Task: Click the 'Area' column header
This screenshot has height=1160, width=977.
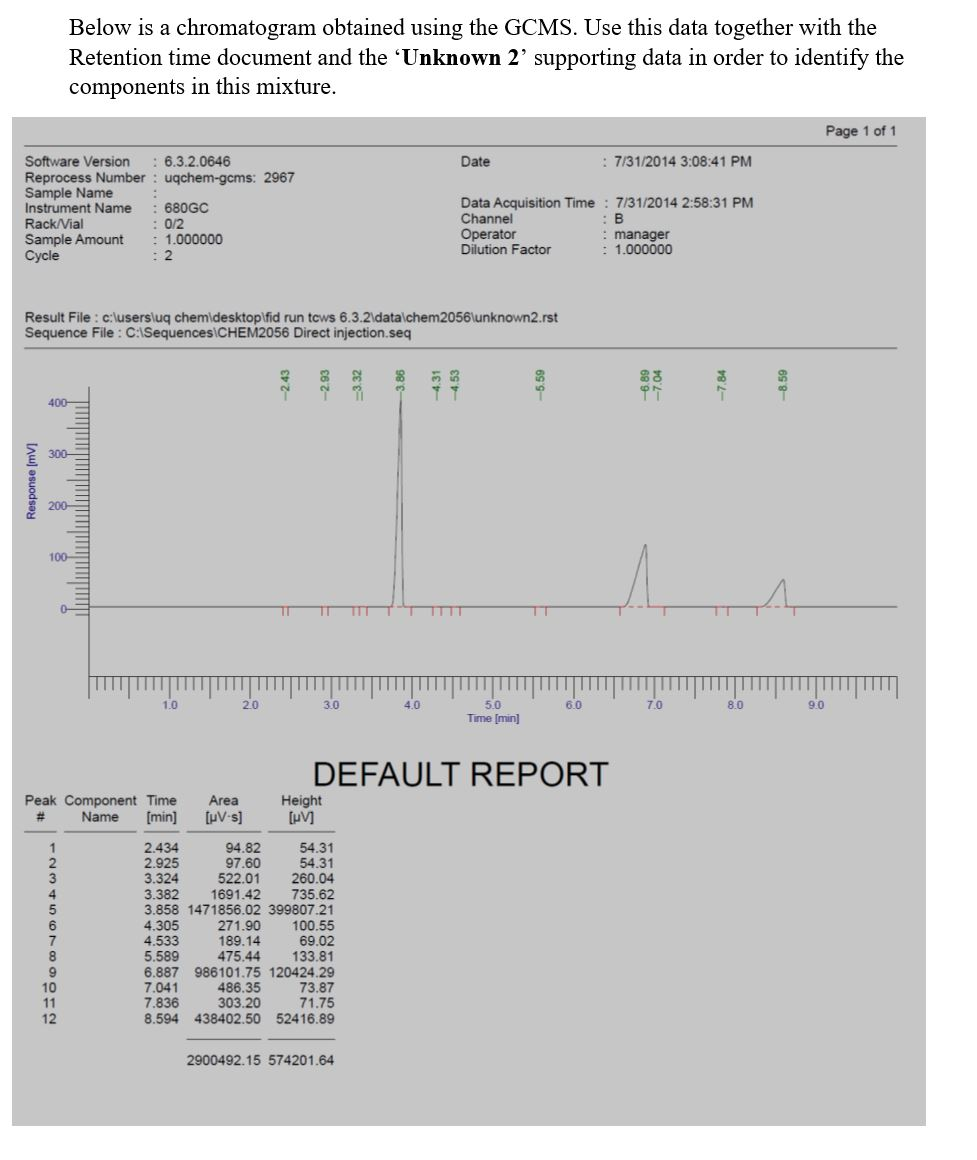Action: [x=224, y=800]
